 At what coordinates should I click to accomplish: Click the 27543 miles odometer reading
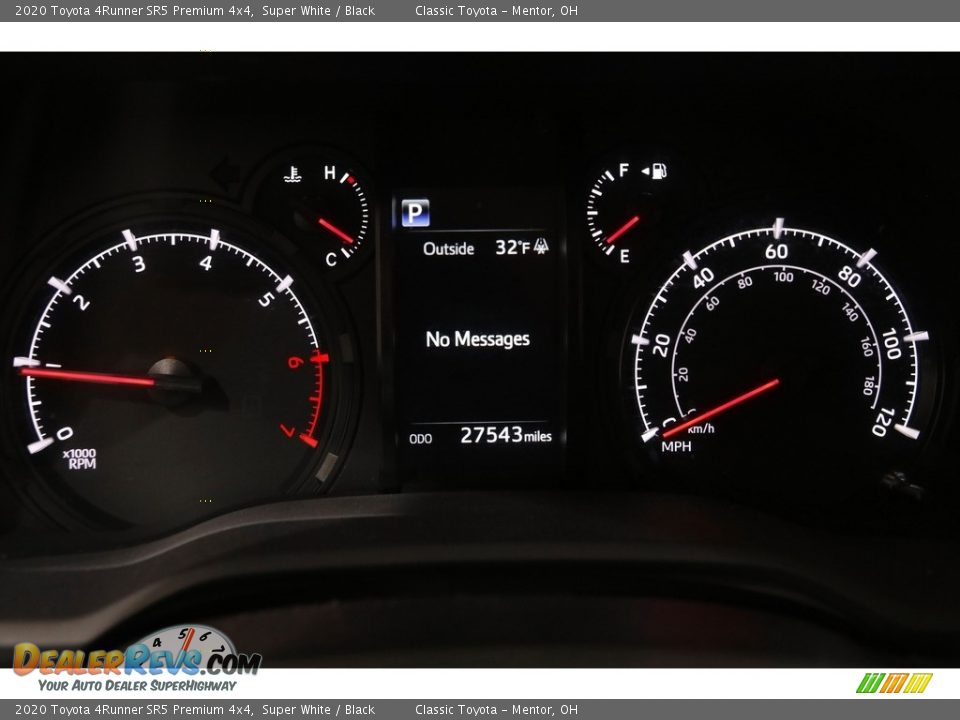point(505,435)
